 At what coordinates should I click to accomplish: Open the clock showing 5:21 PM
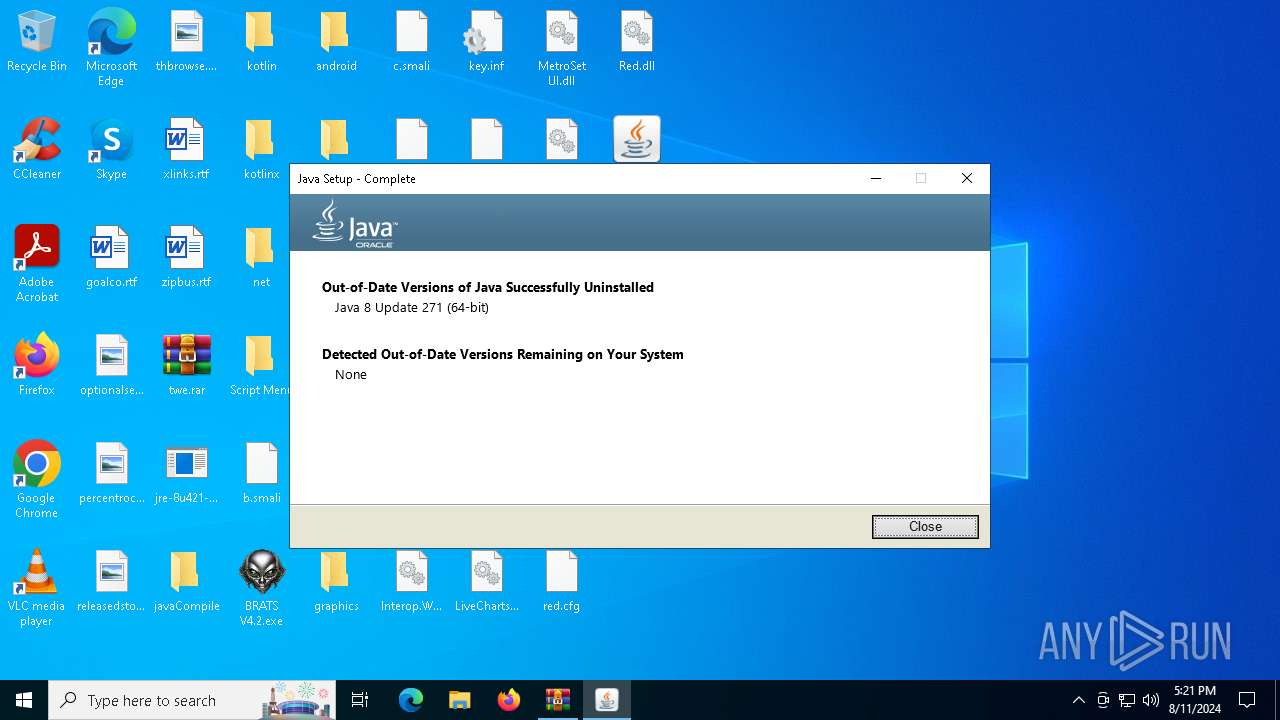coord(1195,700)
